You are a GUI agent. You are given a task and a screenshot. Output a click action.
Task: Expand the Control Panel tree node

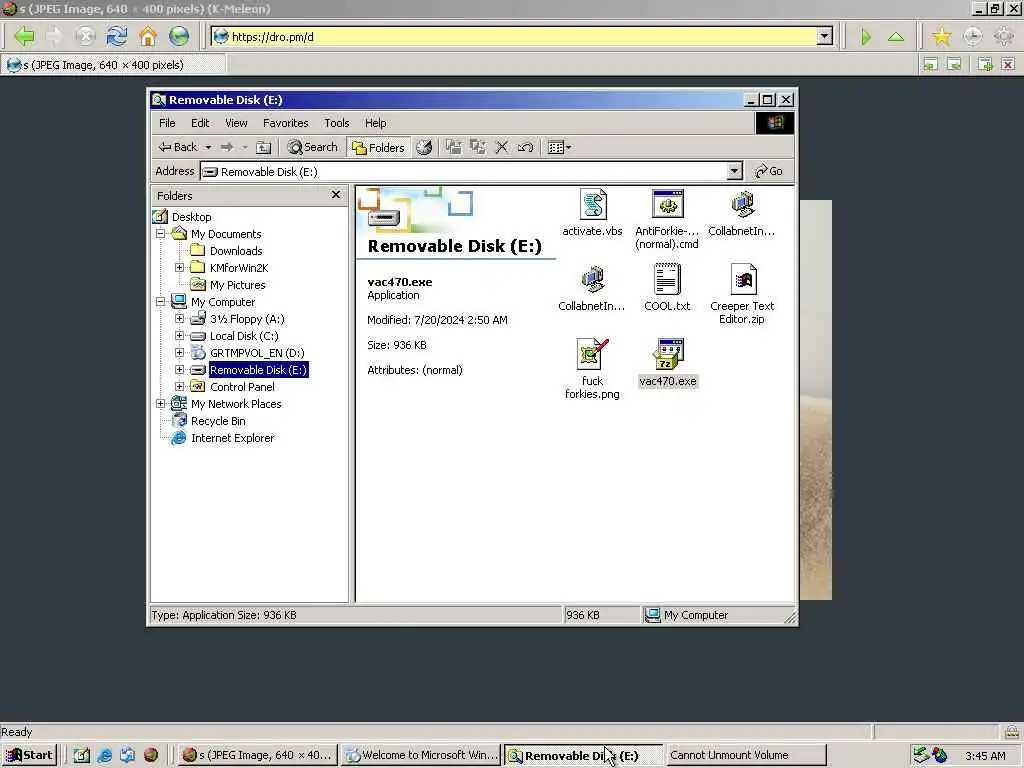(179, 386)
